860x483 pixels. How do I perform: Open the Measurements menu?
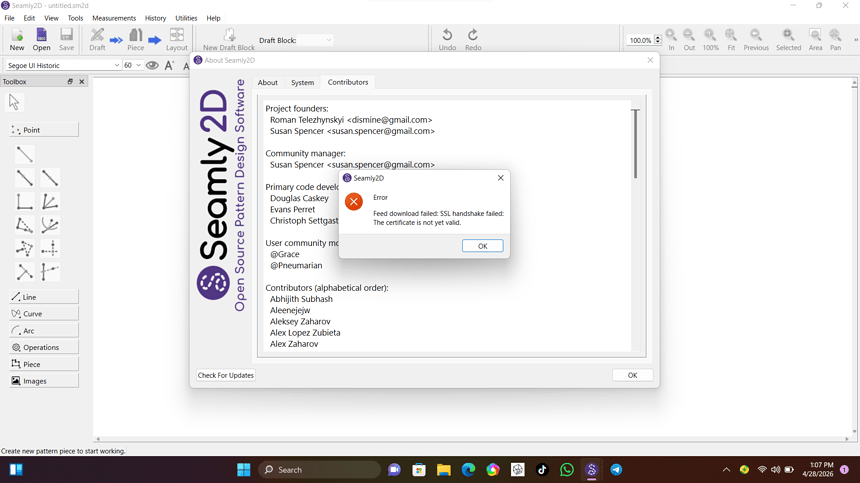pyautogui.click(x=114, y=18)
